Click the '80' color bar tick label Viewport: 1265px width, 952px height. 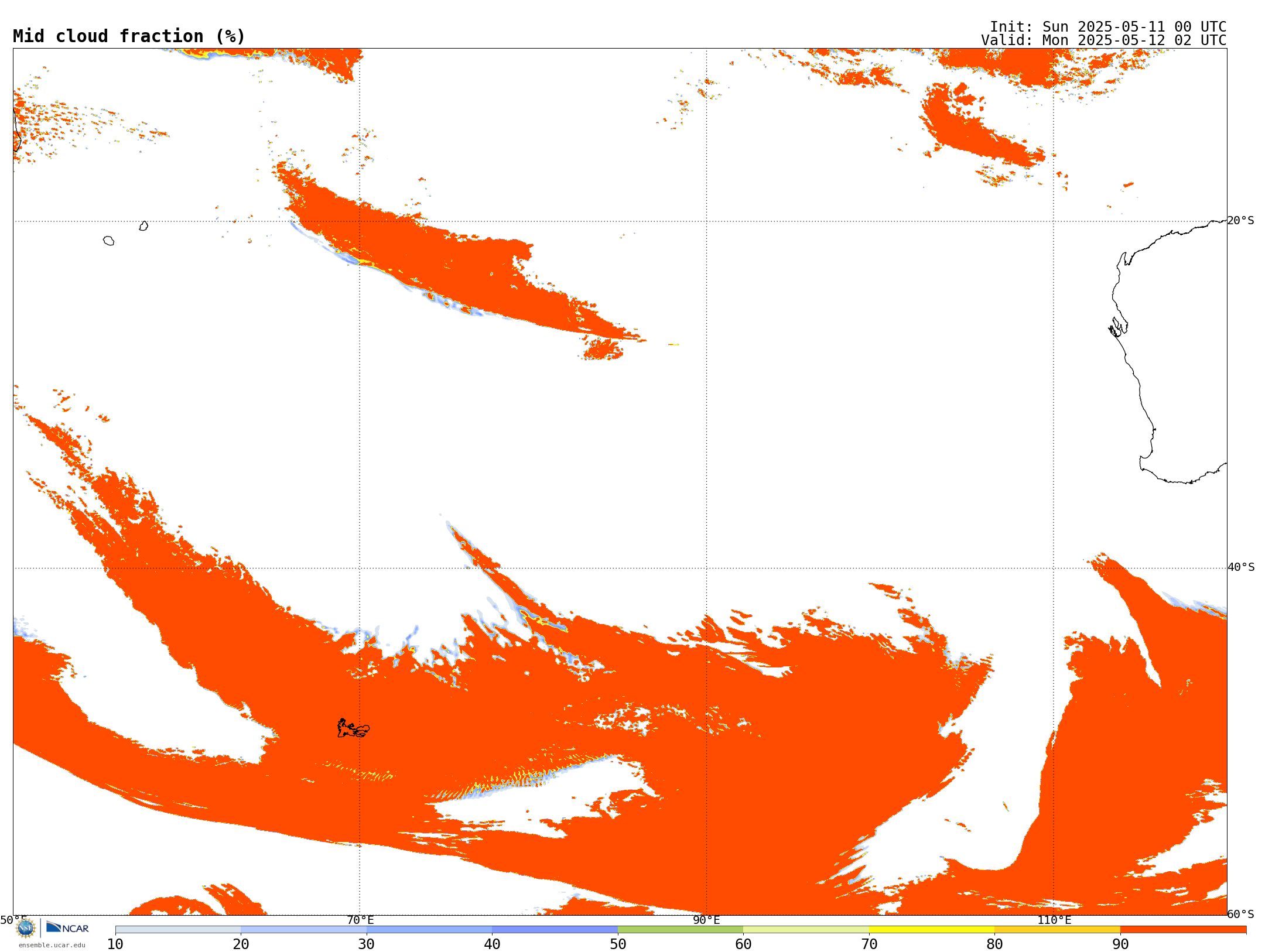(x=994, y=944)
